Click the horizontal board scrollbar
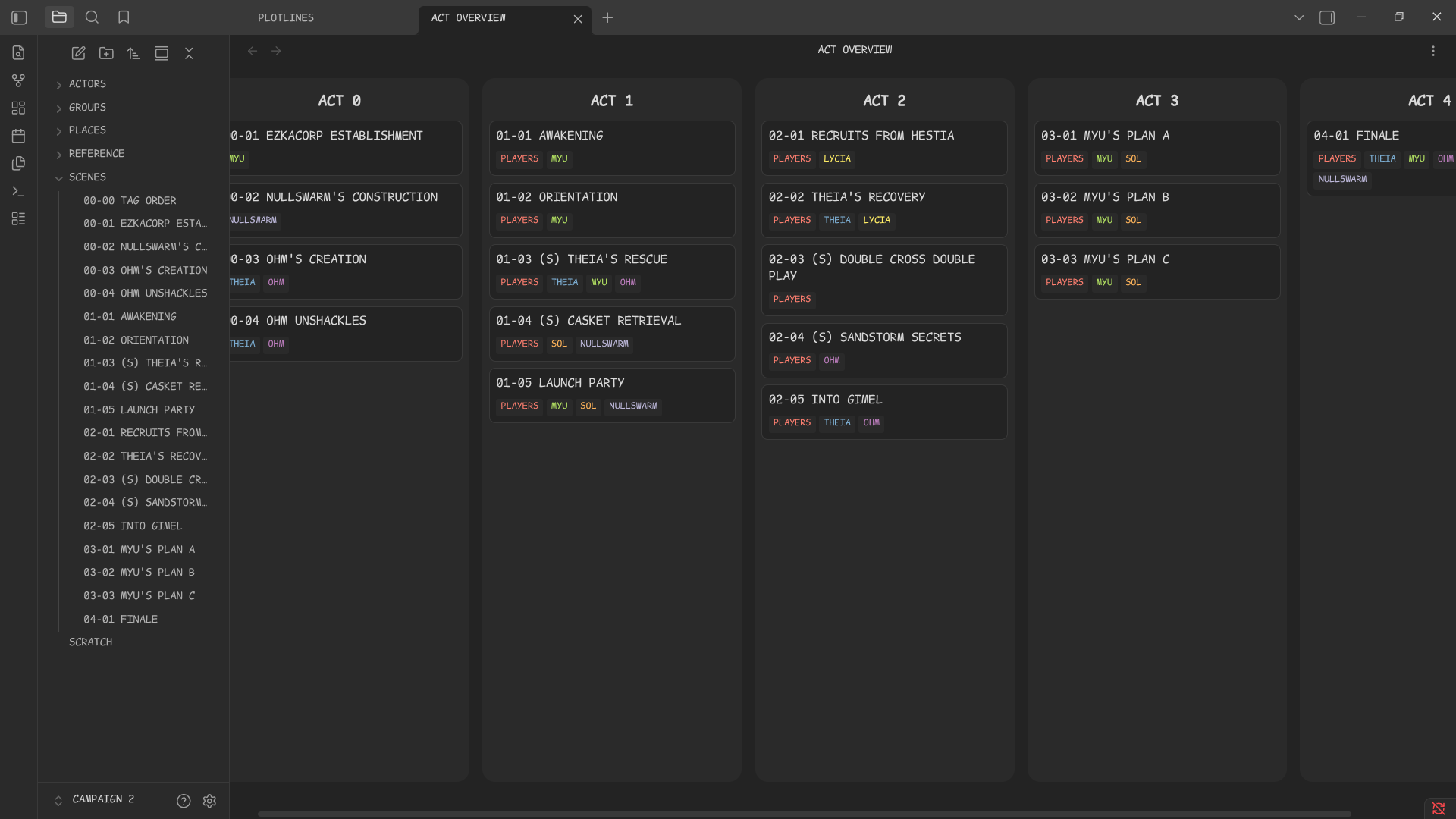The width and height of the screenshot is (1456, 819). point(804,814)
